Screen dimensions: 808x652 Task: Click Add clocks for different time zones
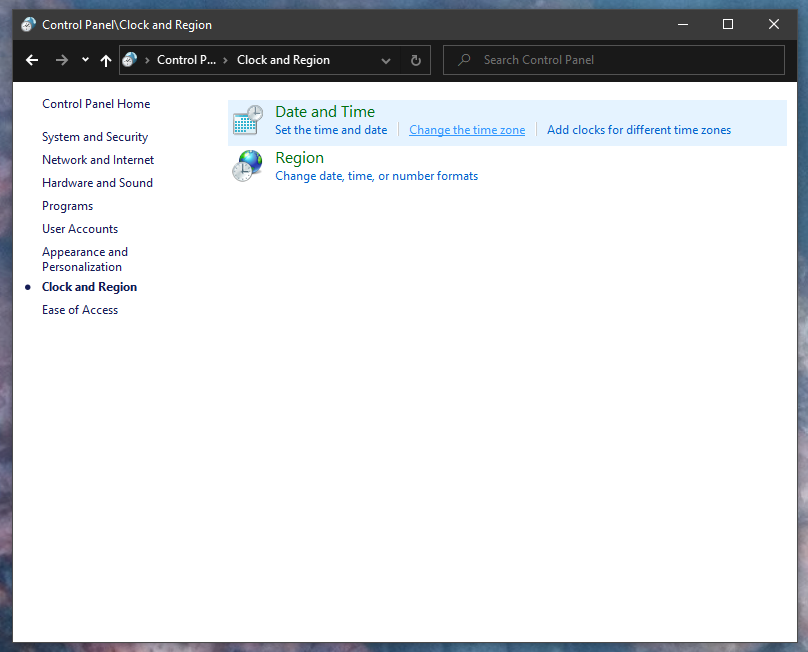[638, 129]
